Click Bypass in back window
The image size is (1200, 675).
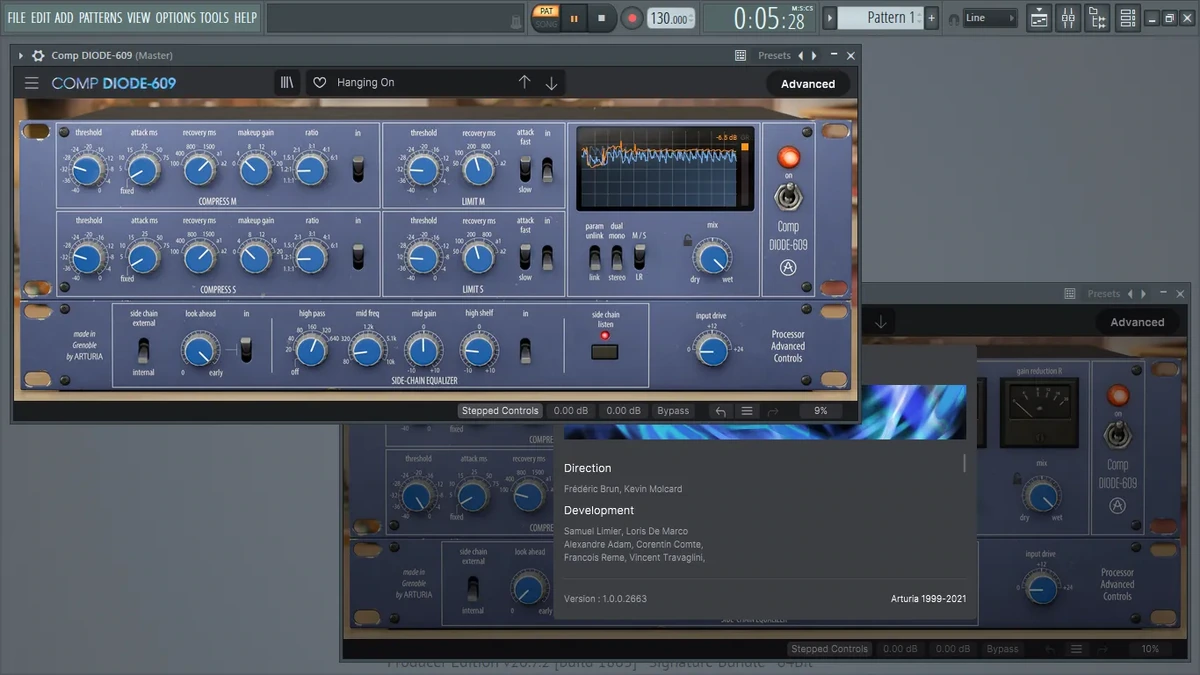1002,649
